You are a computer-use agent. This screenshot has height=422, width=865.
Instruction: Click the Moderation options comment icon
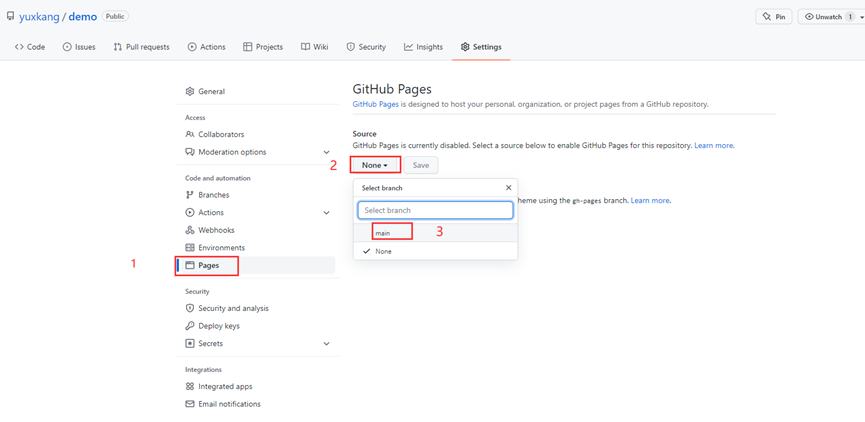(x=190, y=152)
